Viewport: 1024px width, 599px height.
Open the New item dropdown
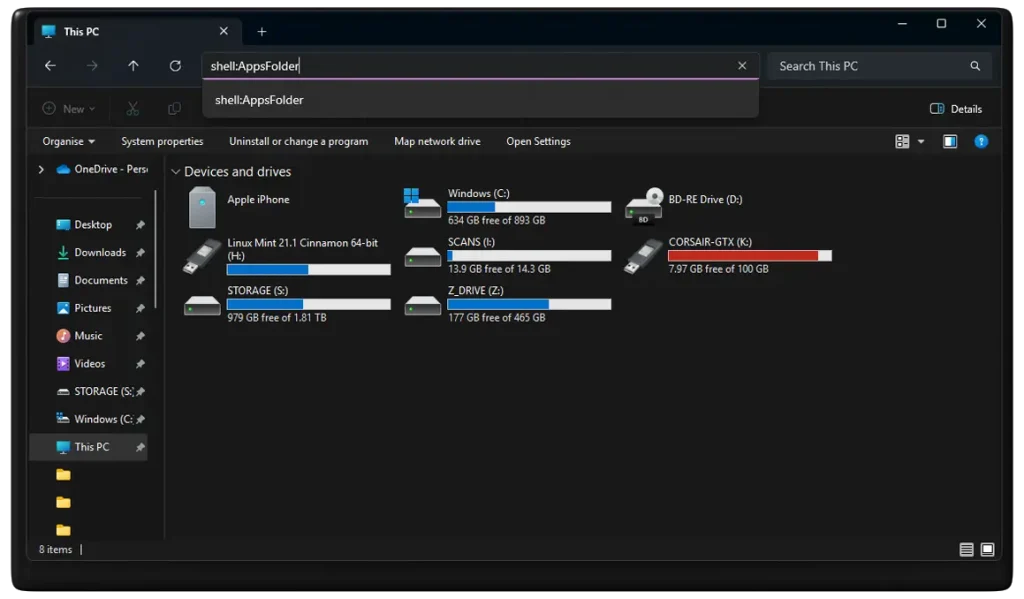pyautogui.click(x=69, y=108)
